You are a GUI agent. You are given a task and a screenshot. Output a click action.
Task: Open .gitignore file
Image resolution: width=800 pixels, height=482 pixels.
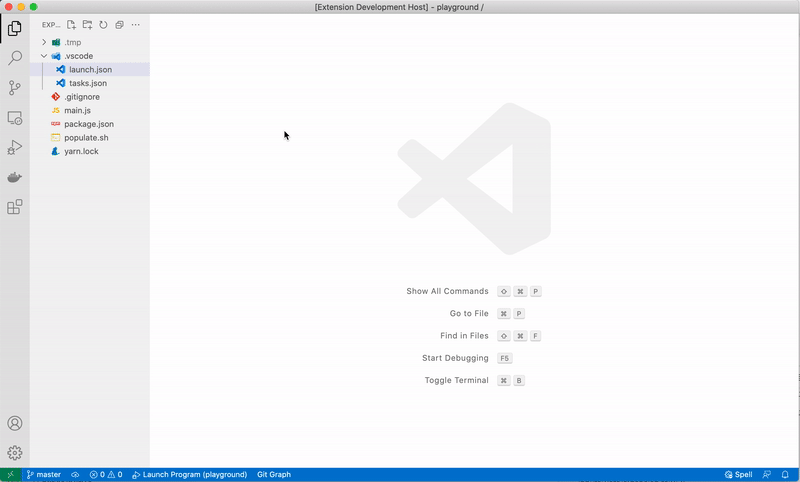coord(90,97)
